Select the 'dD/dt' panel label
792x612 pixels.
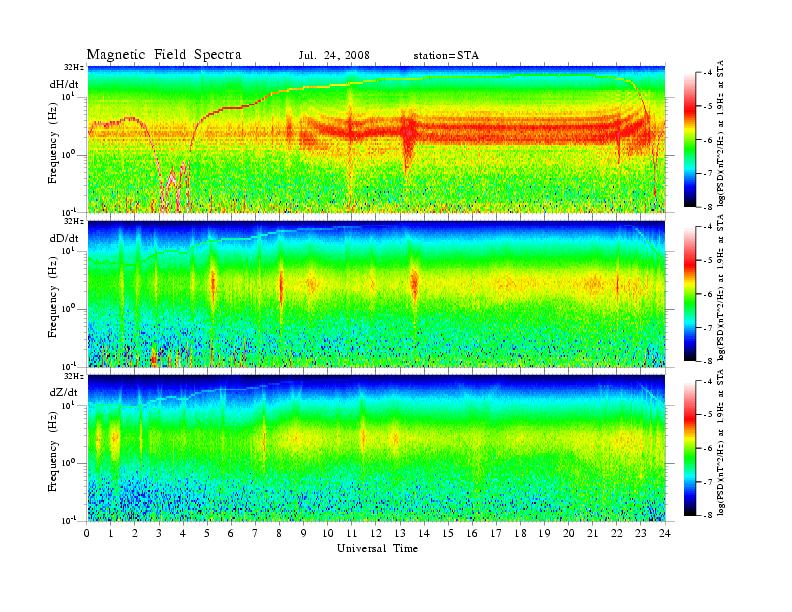click(x=64, y=238)
